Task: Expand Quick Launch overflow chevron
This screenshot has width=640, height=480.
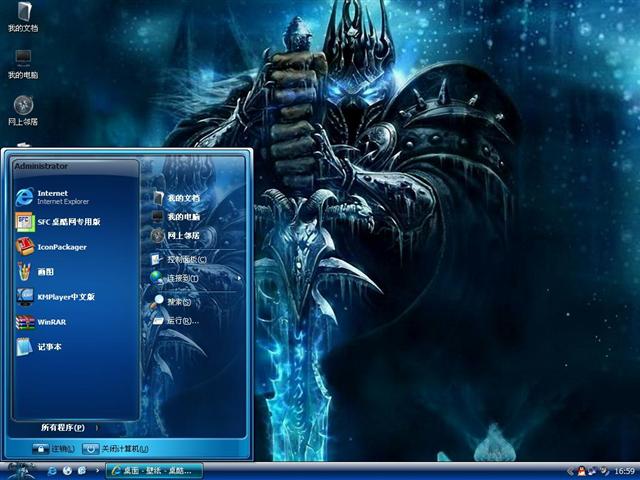Action: (x=97, y=470)
